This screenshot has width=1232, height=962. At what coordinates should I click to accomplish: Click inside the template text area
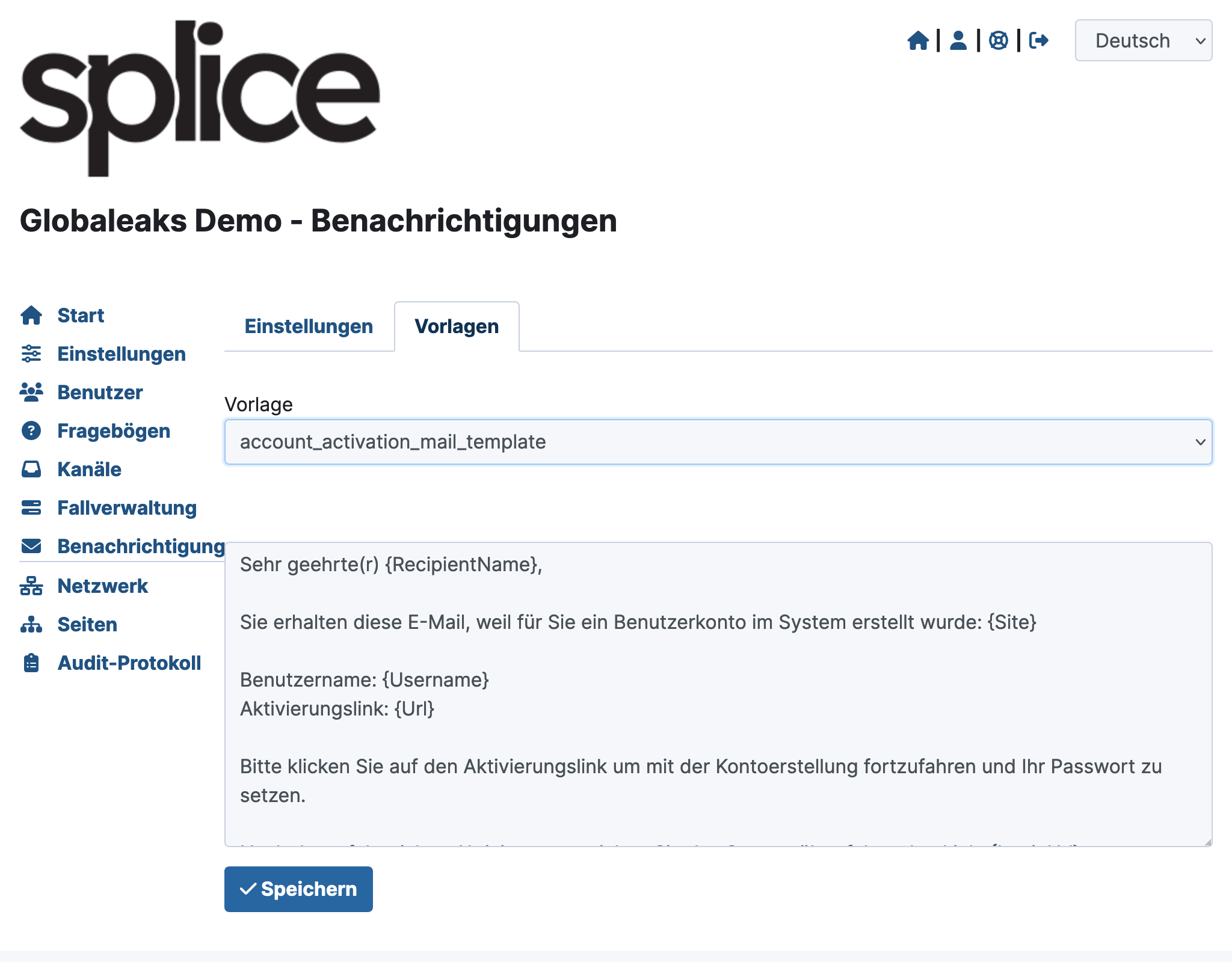tap(718, 694)
